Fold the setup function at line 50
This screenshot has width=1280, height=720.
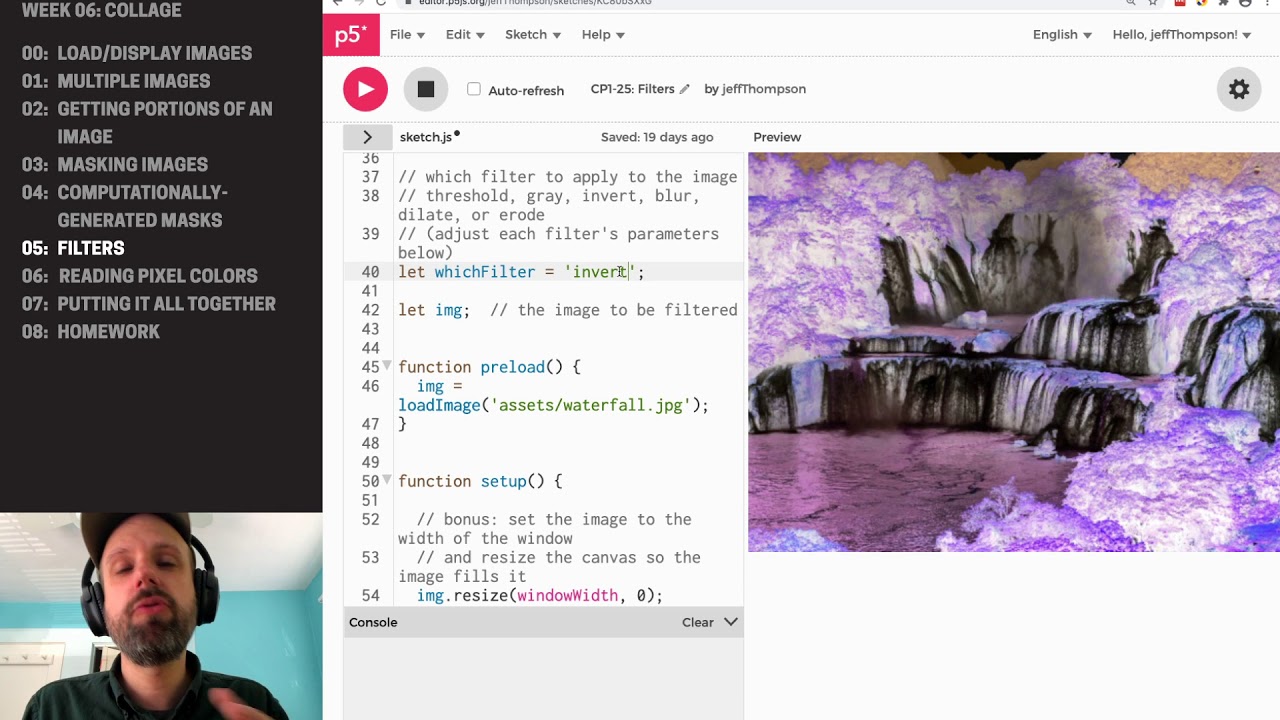[387, 480]
